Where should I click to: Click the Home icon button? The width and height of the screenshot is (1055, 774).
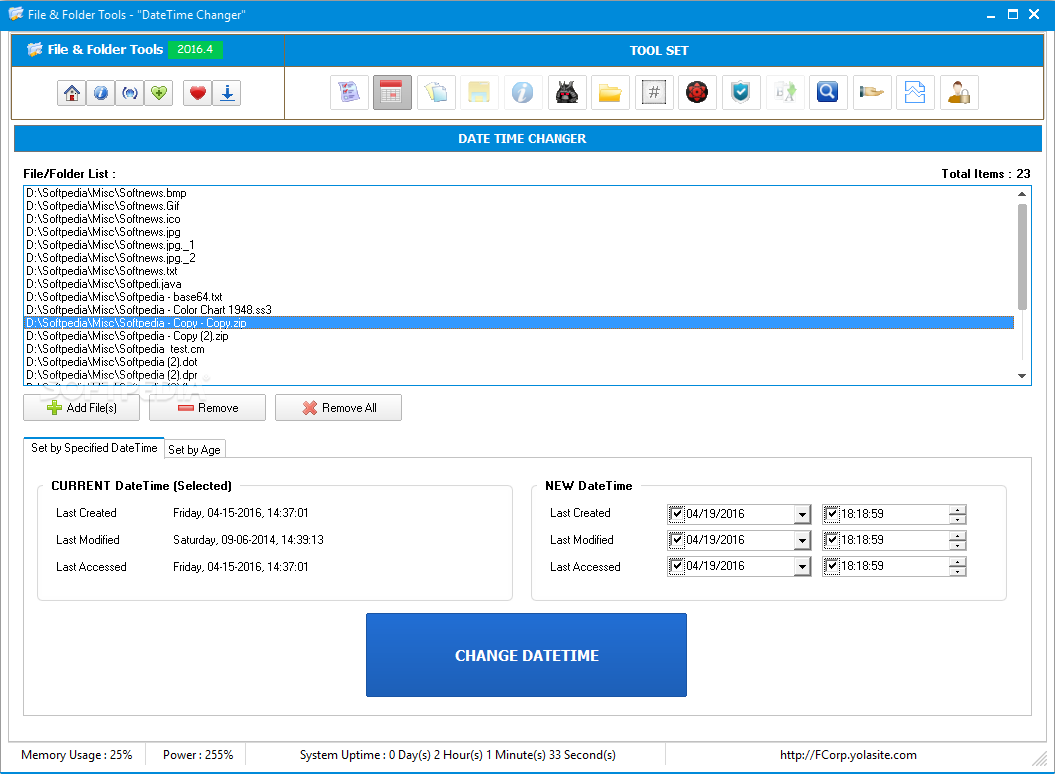[72, 93]
